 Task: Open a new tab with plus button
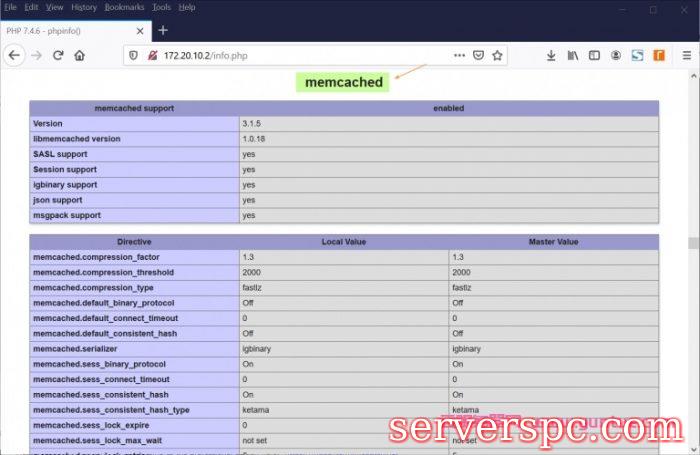163,30
